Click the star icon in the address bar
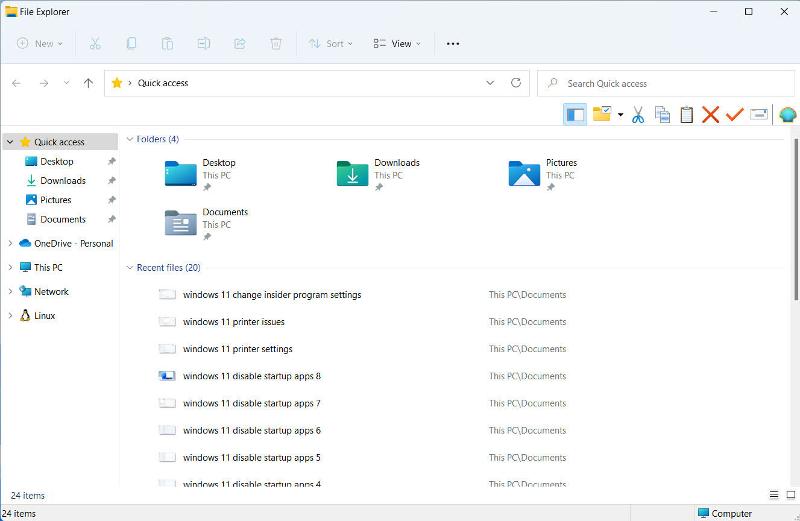Viewport: 800px width, 521px height. pyautogui.click(x=117, y=83)
